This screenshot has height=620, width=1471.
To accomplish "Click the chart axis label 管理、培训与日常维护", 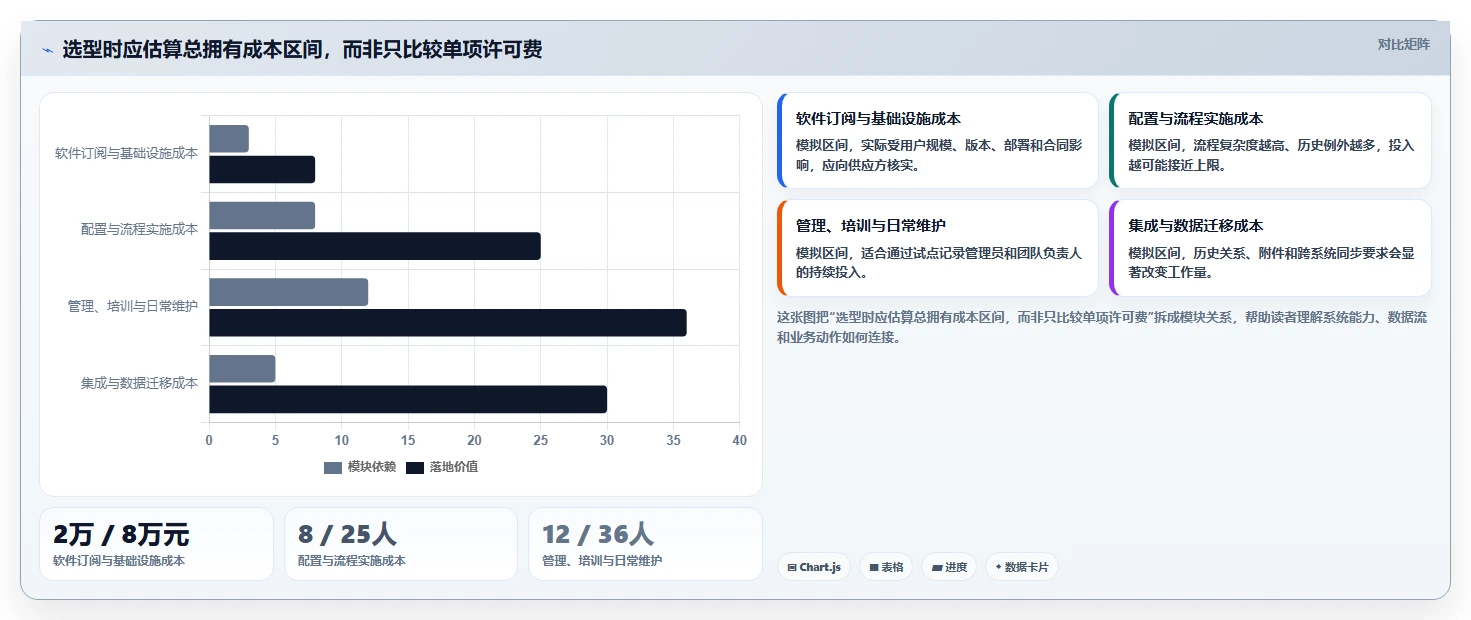I will pos(132,306).
